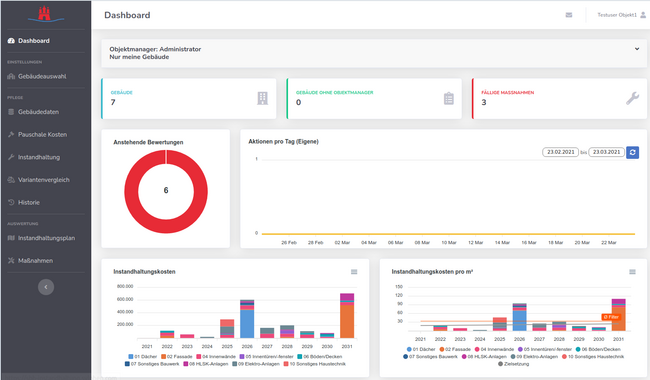Screen dimensions: 650x380
Task: Toggle 04 Innenwände series in Instandhaltungskosten legend
Action: tap(216, 356)
